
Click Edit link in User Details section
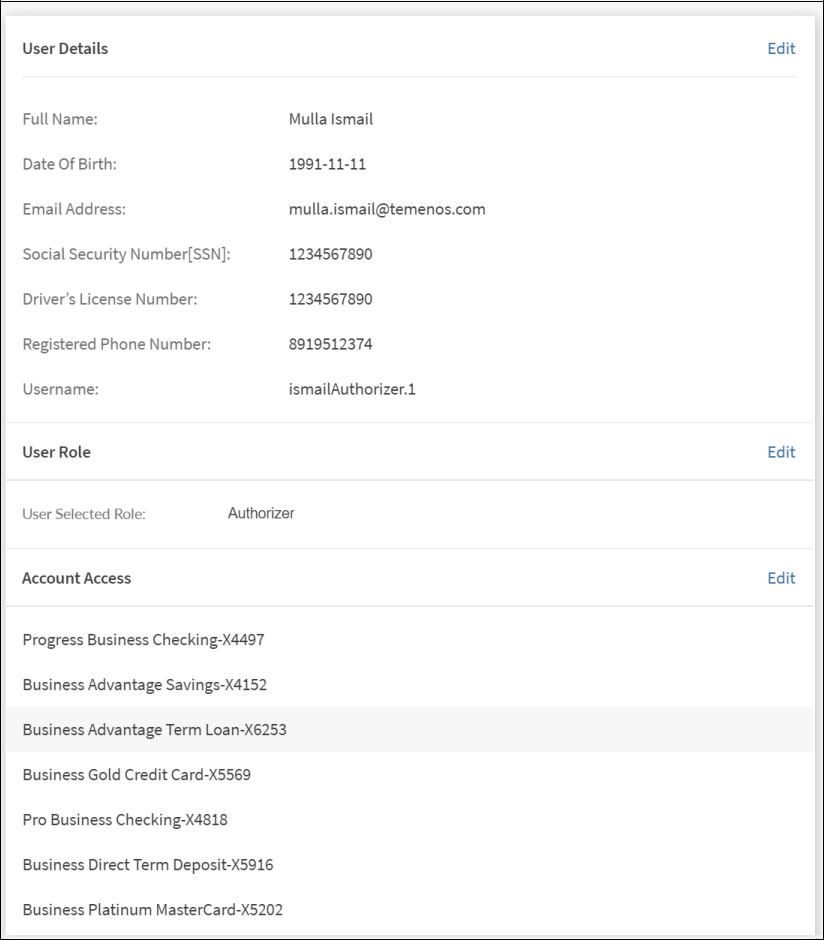[x=780, y=48]
